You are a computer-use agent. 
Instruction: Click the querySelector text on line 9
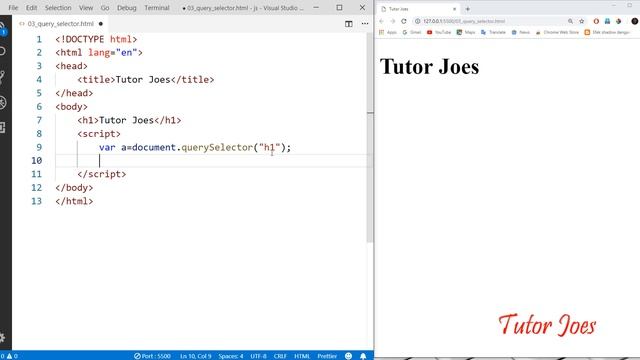point(217,147)
